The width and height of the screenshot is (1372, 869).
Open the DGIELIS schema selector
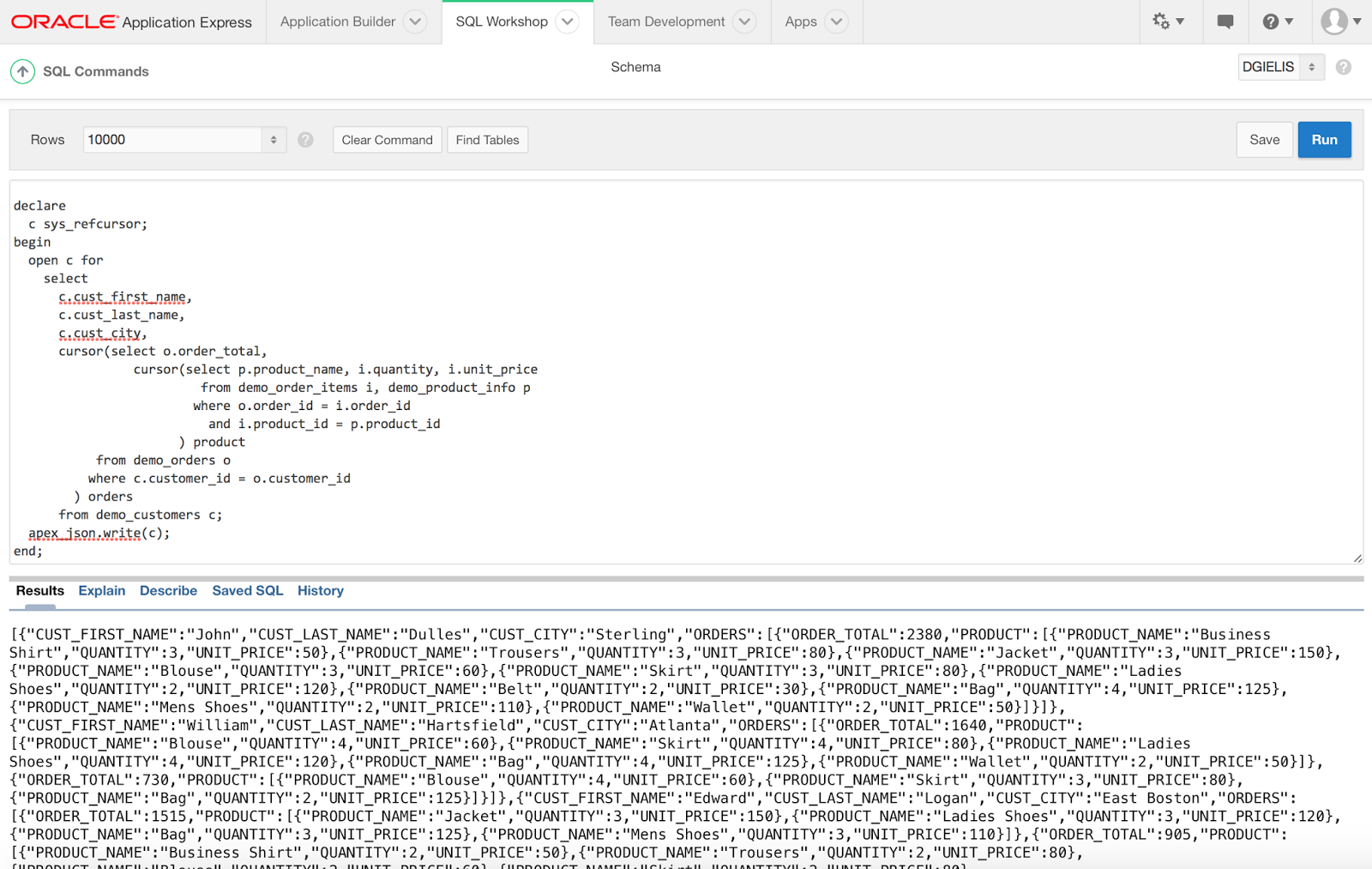[x=1281, y=67]
